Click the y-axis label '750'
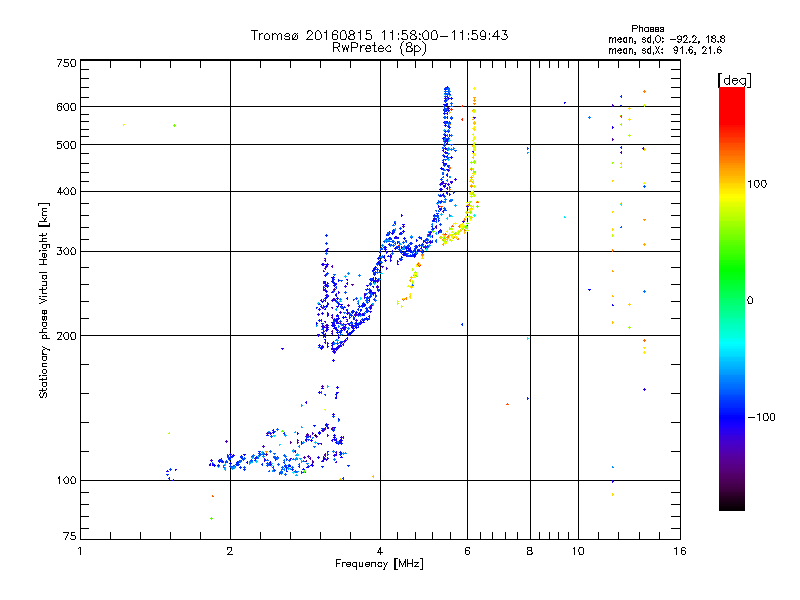The height and width of the screenshot is (600, 800). (66, 63)
